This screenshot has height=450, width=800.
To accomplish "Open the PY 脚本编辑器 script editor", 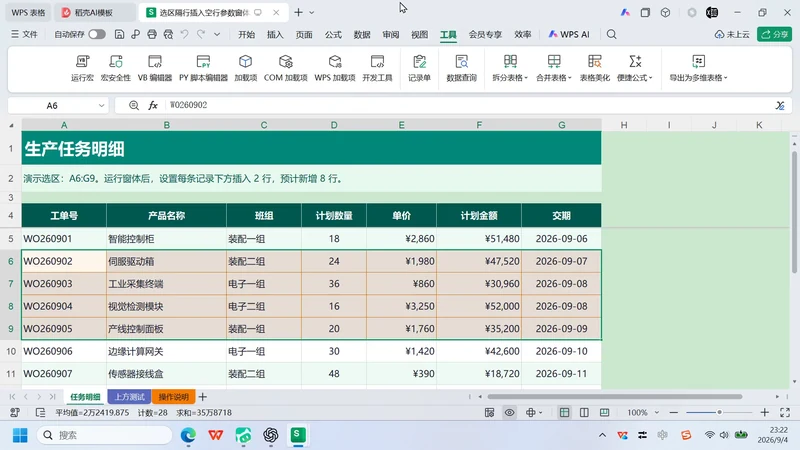I will 203,68.
